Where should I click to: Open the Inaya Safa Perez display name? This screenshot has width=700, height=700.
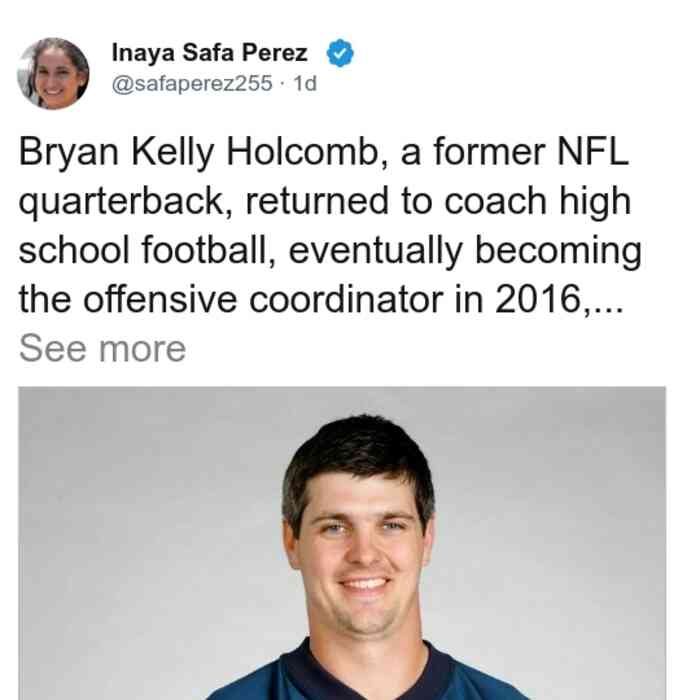coord(209,53)
